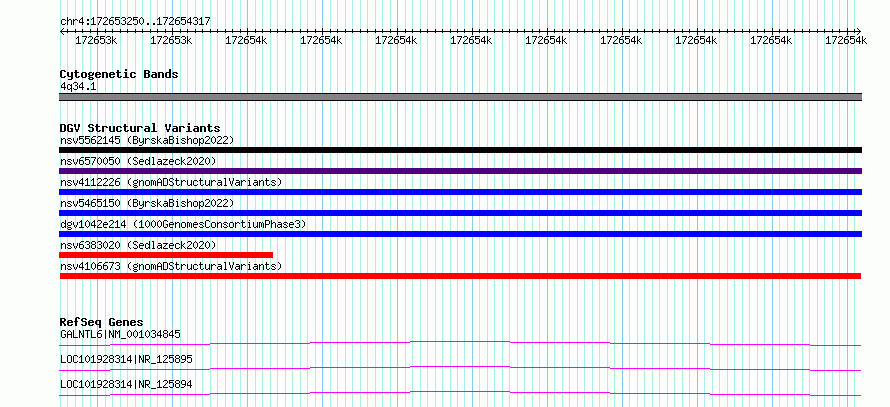Viewport: 890px width, 407px height.
Task: Open the nsv4112226 gnomADStructuralVariants label
Action: [171, 182]
